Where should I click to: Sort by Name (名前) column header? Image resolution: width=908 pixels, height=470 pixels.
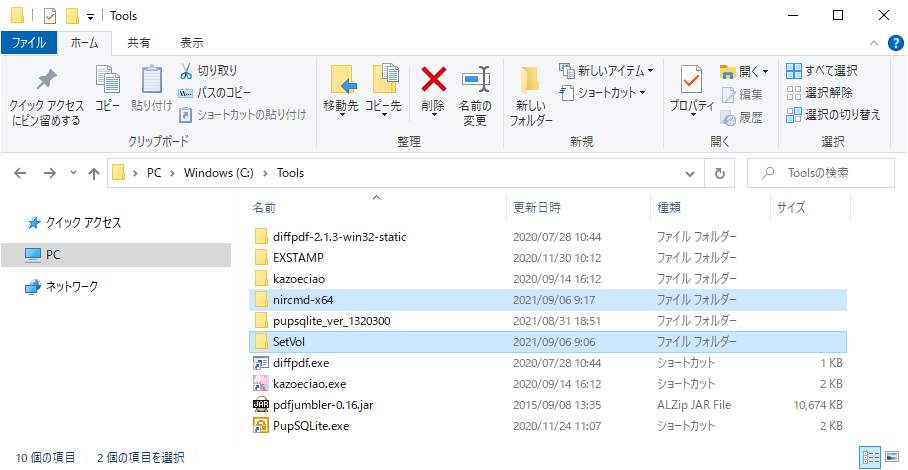[377, 207]
